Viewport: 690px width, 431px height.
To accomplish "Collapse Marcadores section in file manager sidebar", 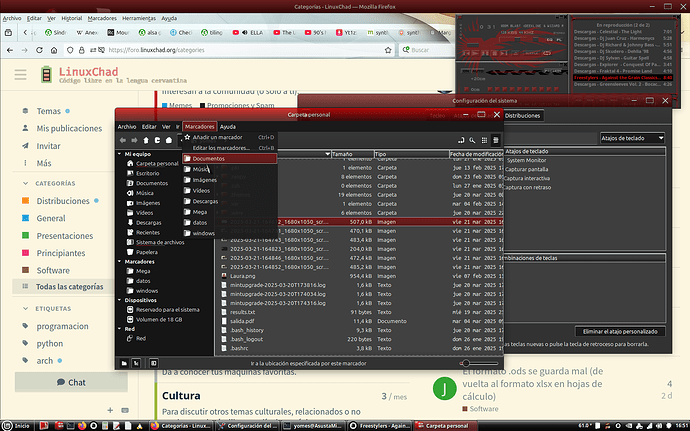I will [120, 262].
